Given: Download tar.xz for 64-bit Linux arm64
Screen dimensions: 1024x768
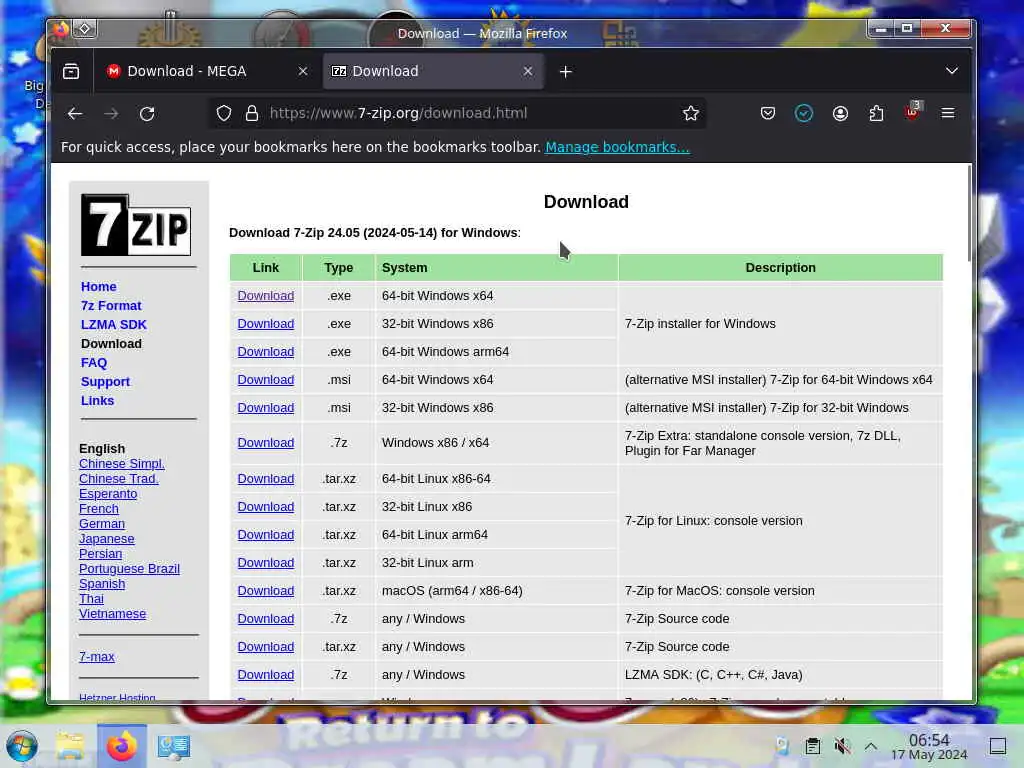Looking at the screenshot, I should 266,535.
